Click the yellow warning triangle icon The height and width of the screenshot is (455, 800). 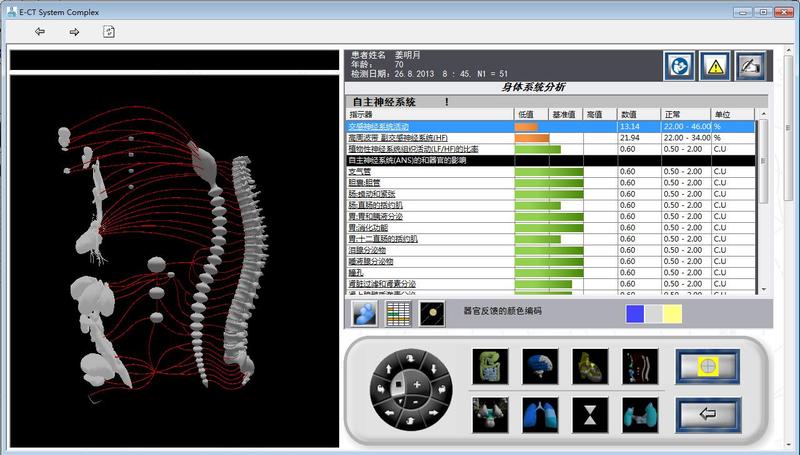[714, 66]
